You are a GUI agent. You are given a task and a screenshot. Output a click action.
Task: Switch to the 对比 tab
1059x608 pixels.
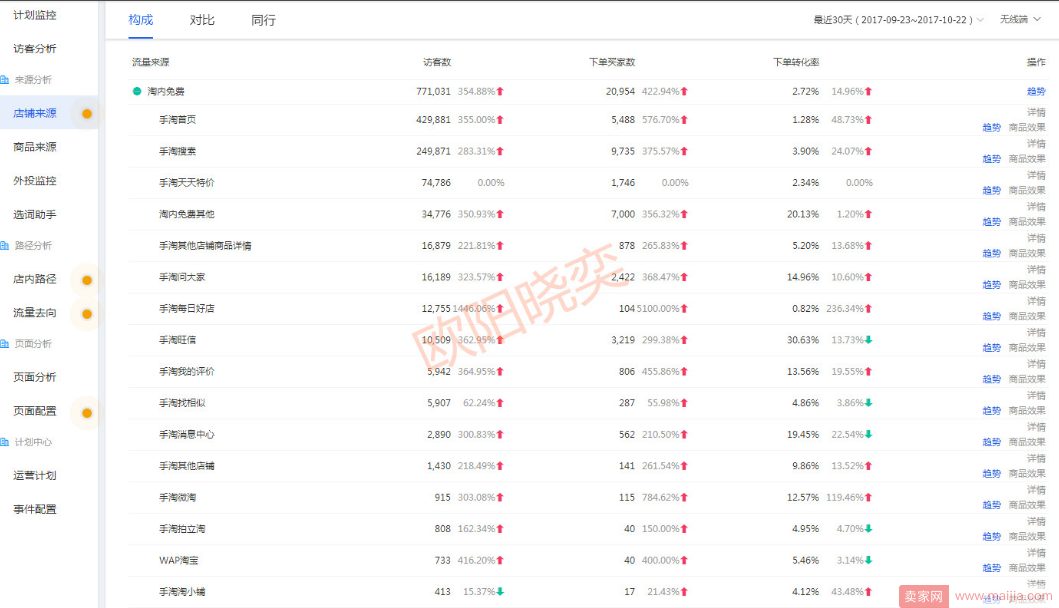(x=202, y=20)
